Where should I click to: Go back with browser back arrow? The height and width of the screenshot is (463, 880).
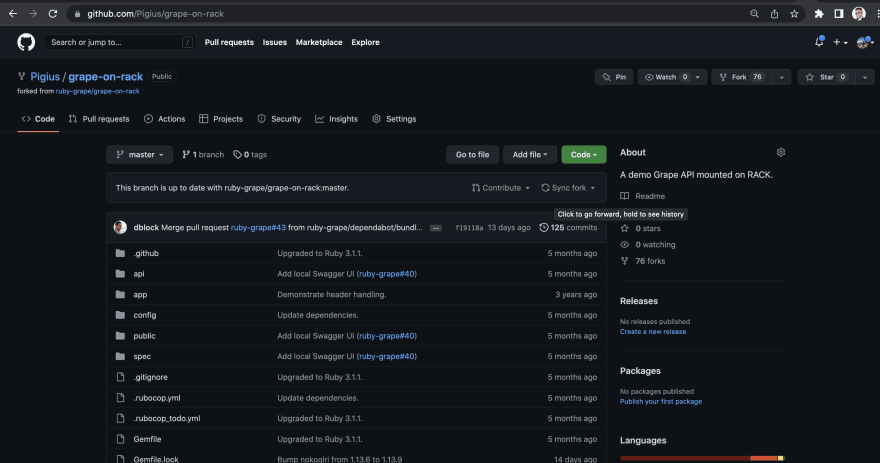pos(13,13)
